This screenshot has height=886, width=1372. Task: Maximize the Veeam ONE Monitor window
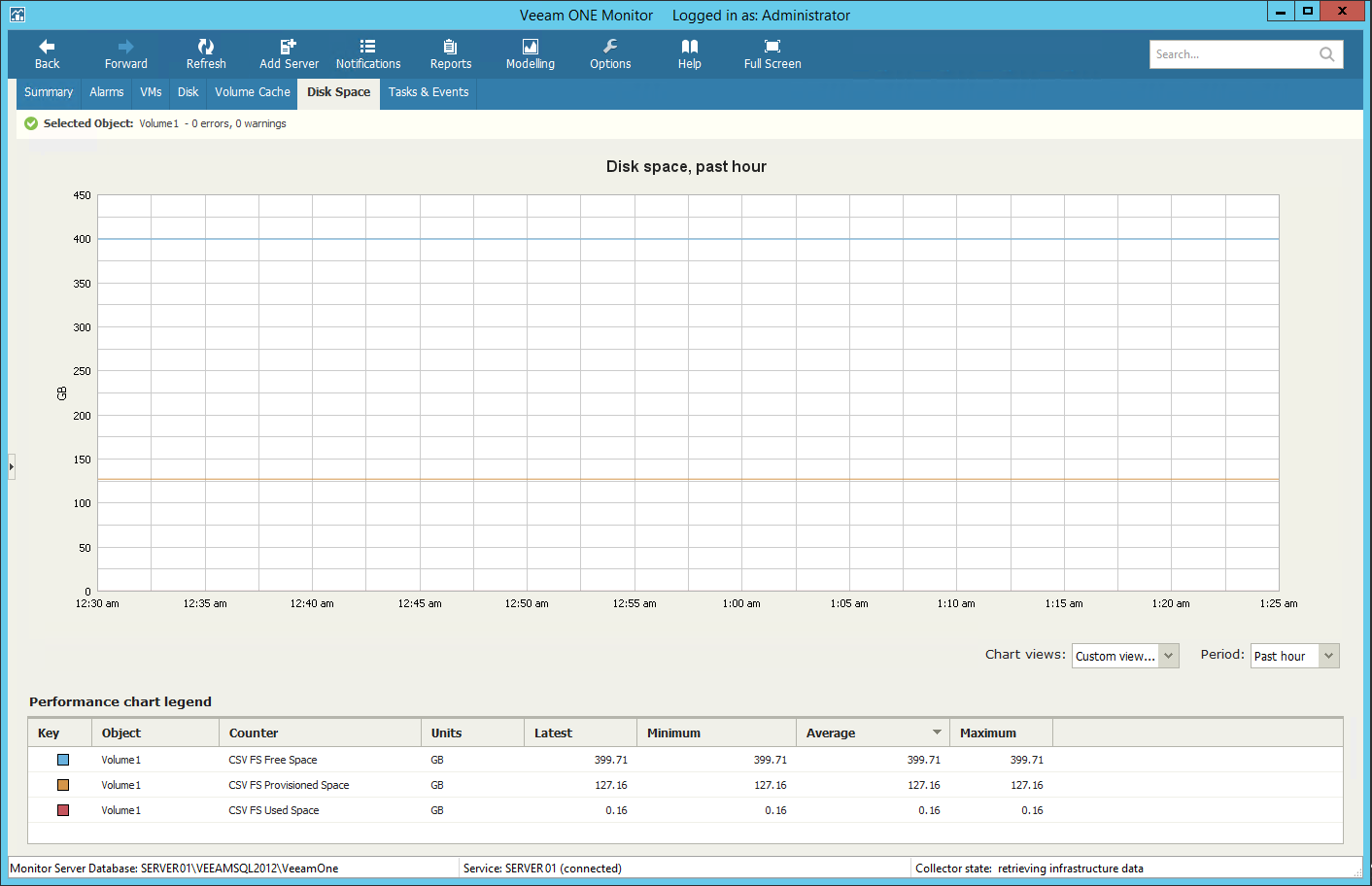[x=1308, y=12]
